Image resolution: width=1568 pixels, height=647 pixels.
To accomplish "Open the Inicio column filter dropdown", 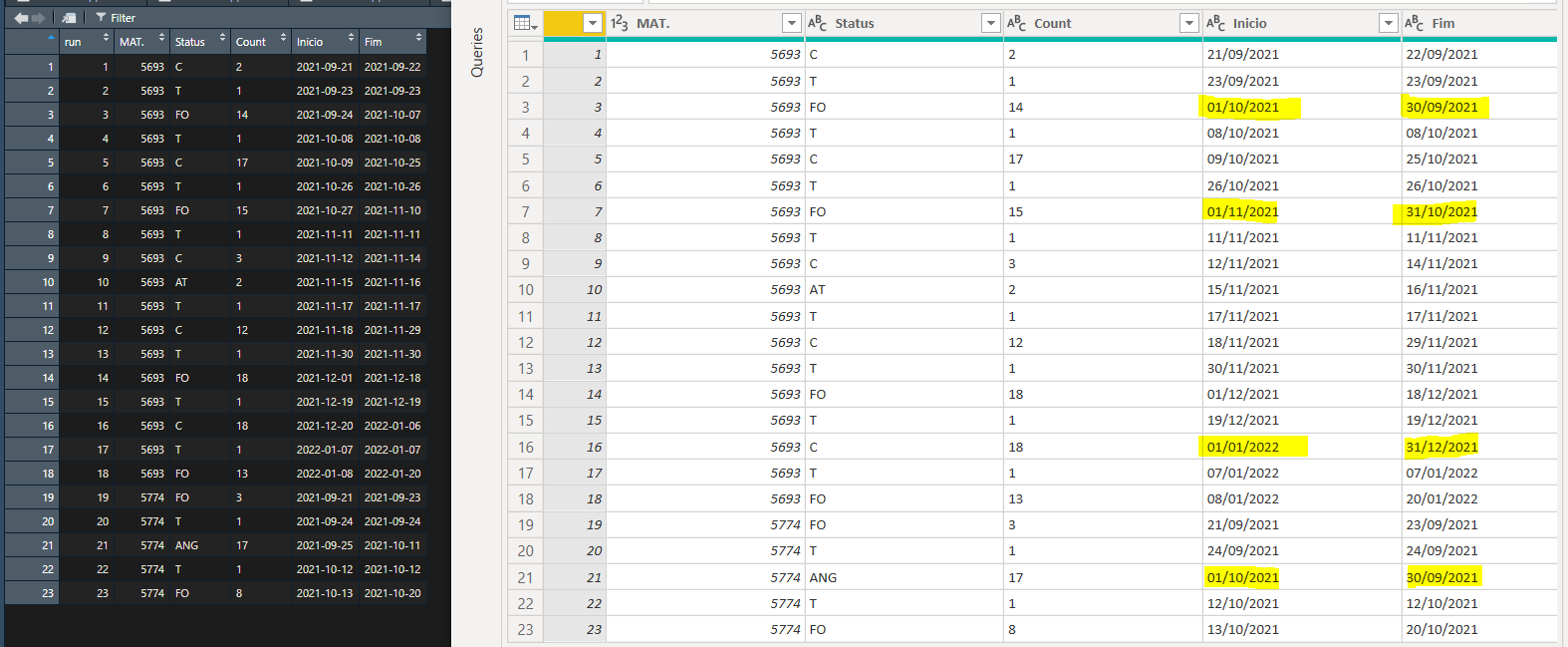I will click(x=1388, y=23).
